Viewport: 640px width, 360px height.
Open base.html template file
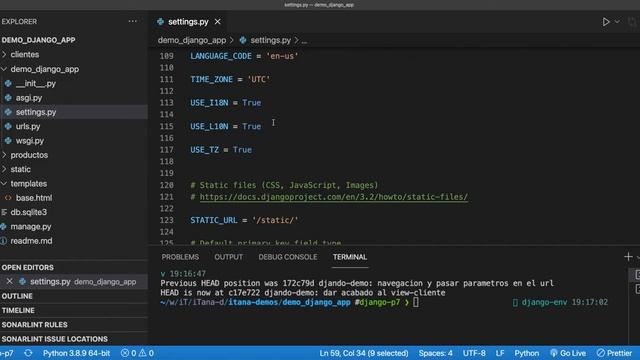34,198
